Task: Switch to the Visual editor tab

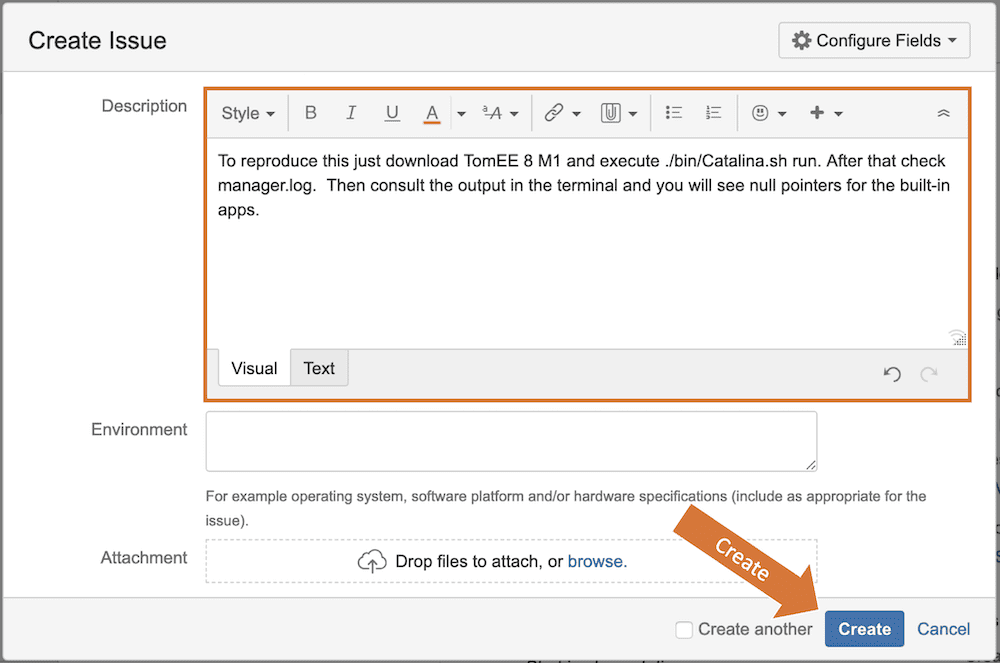Action: point(254,368)
